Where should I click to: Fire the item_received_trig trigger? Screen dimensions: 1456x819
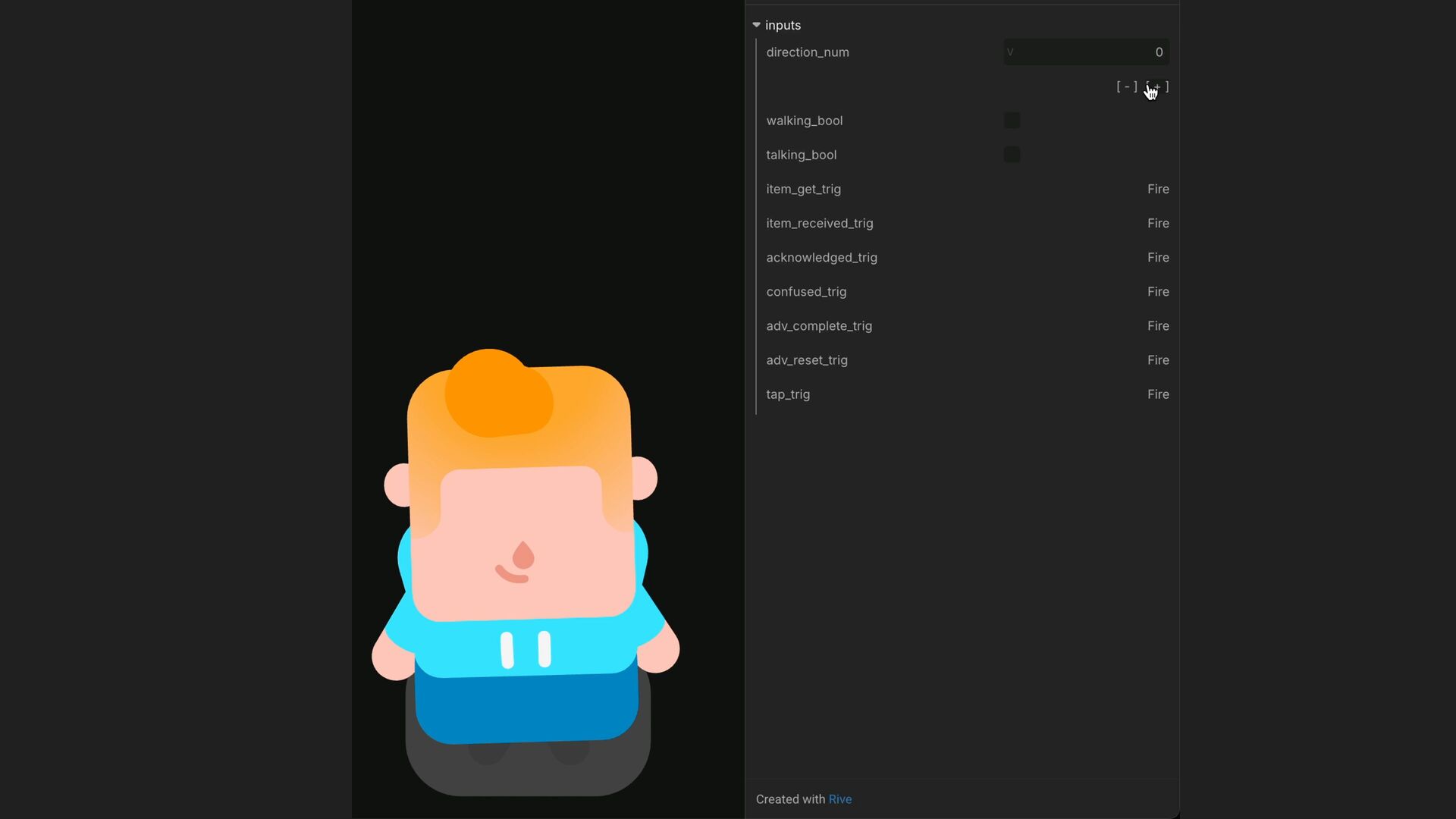1157,223
